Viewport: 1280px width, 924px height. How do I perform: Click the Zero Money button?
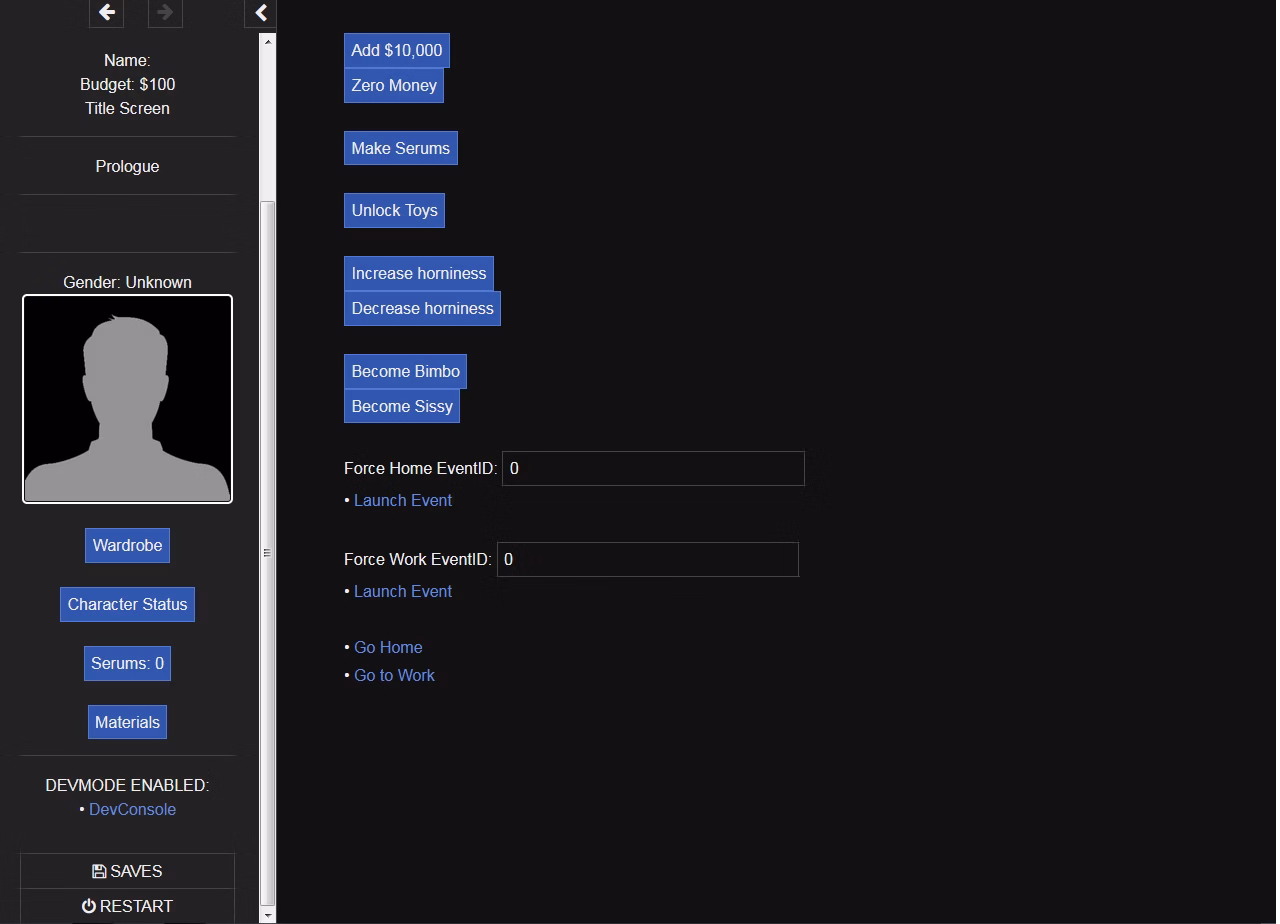(x=394, y=85)
